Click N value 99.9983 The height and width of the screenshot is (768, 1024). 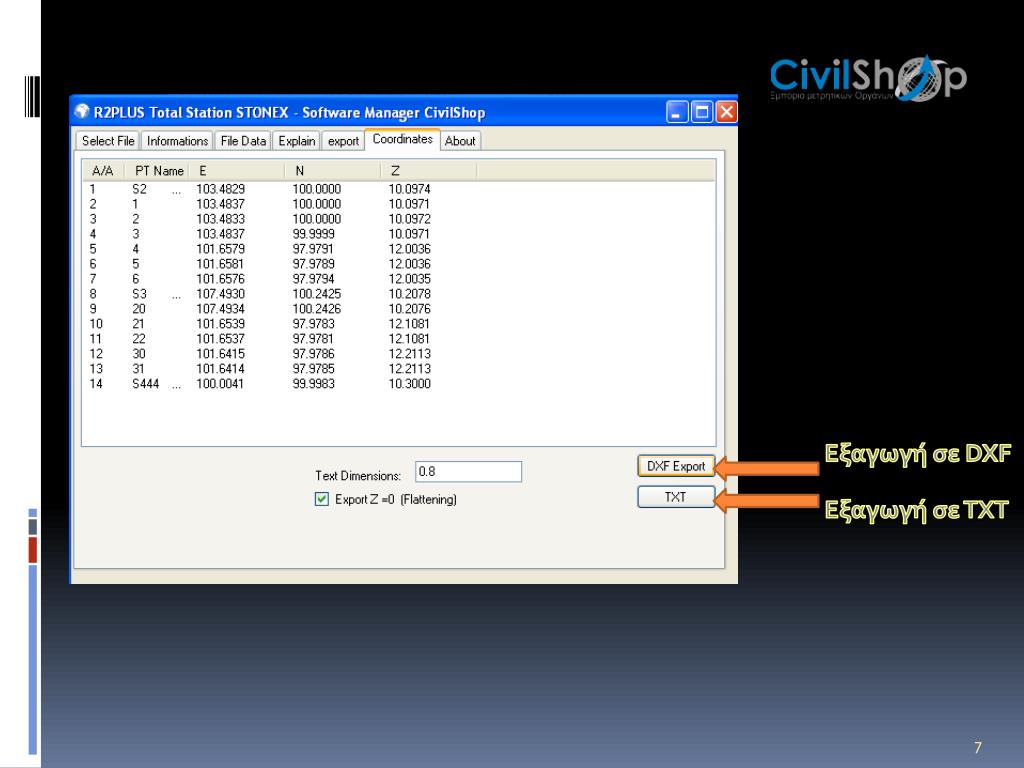point(313,384)
